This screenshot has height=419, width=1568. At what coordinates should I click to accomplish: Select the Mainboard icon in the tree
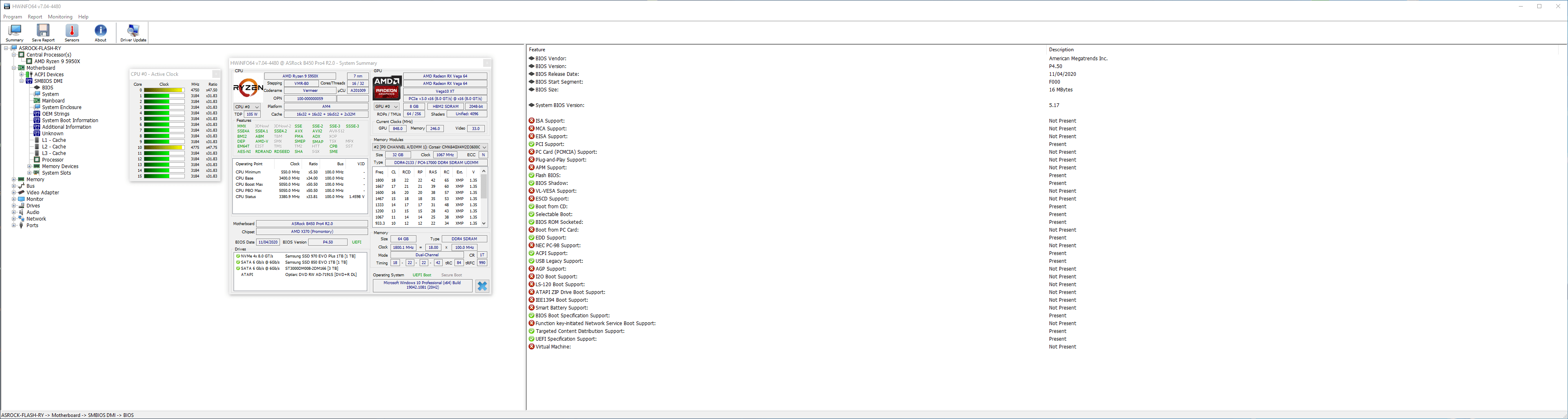(37, 100)
